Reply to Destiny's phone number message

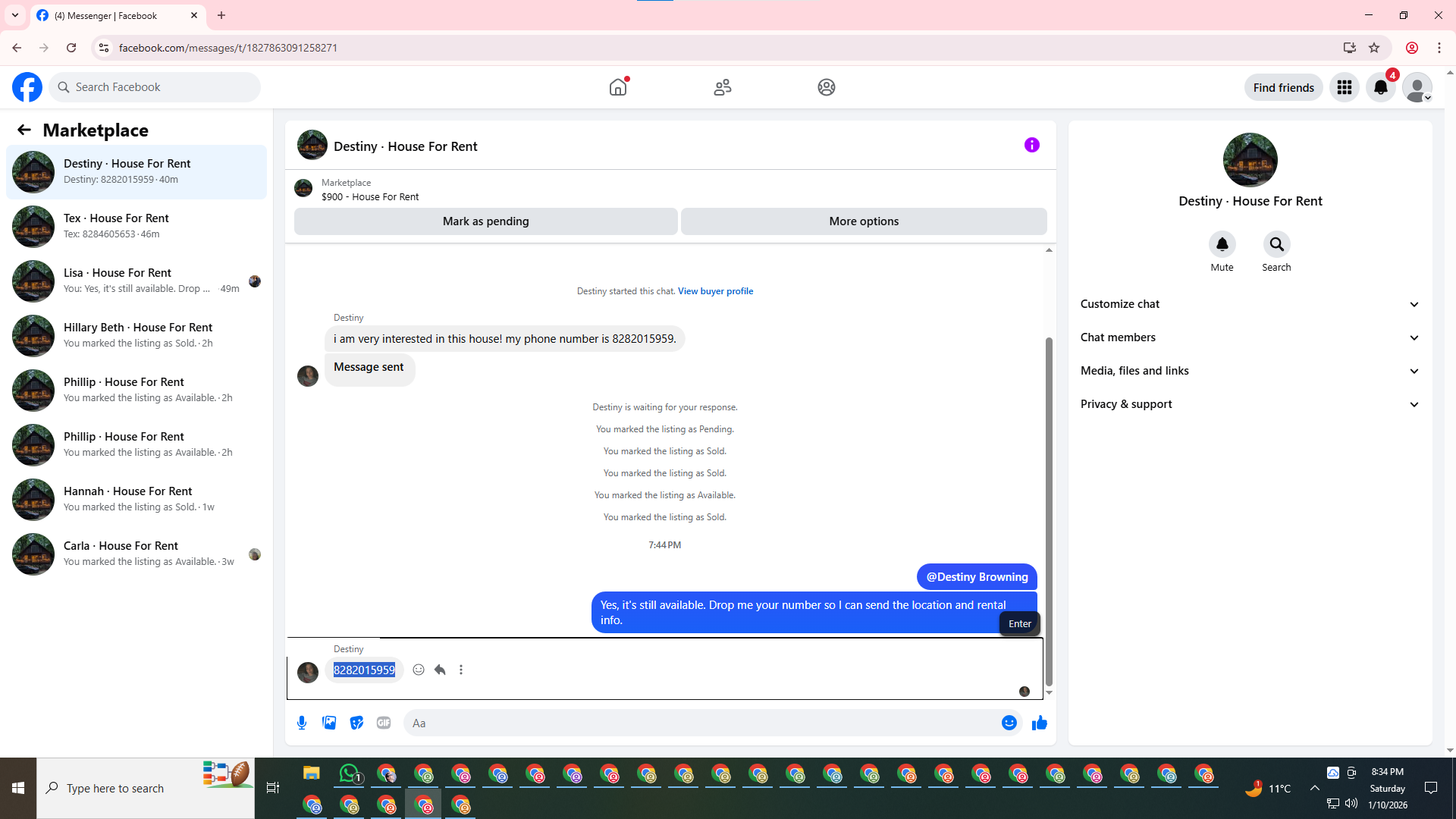tap(440, 670)
